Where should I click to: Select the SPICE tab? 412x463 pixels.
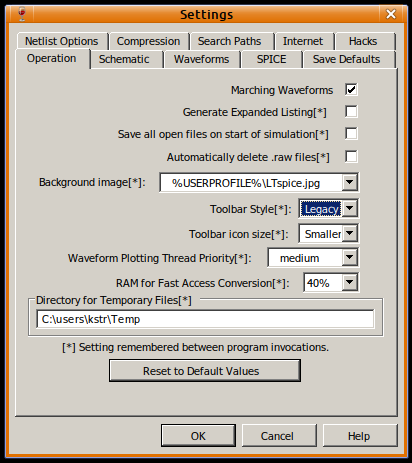pos(271,59)
